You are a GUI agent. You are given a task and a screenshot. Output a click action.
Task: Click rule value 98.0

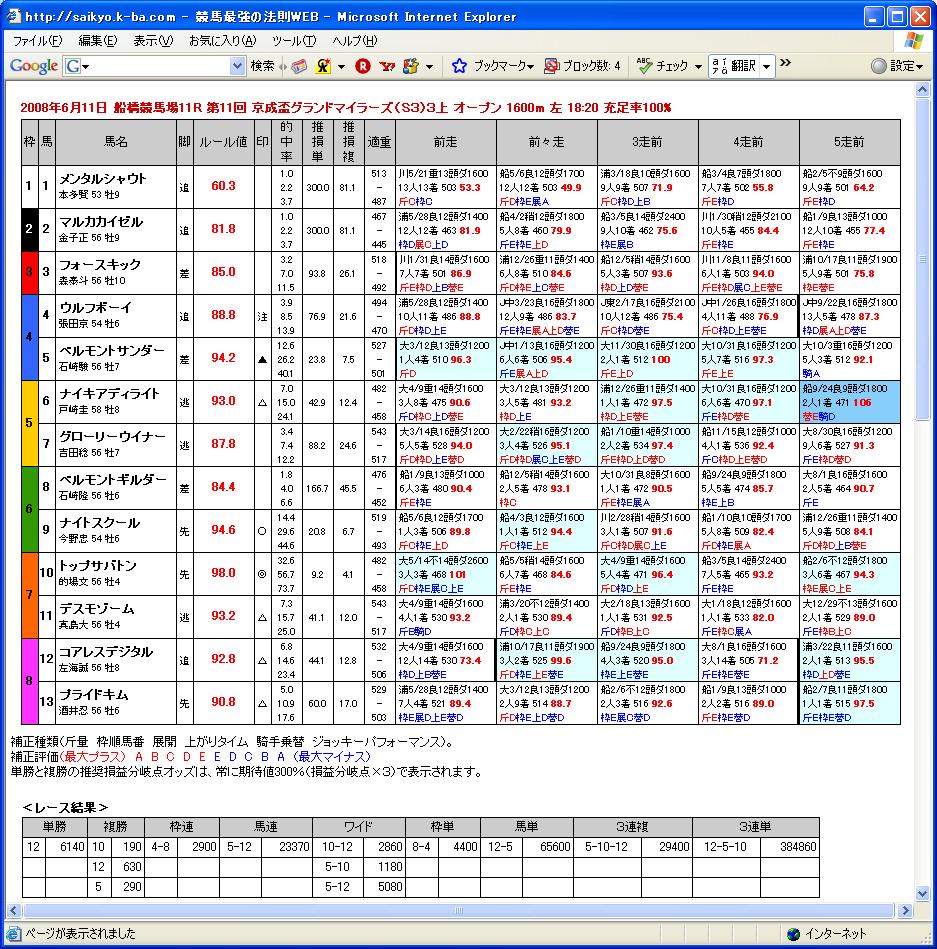click(x=223, y=573)
